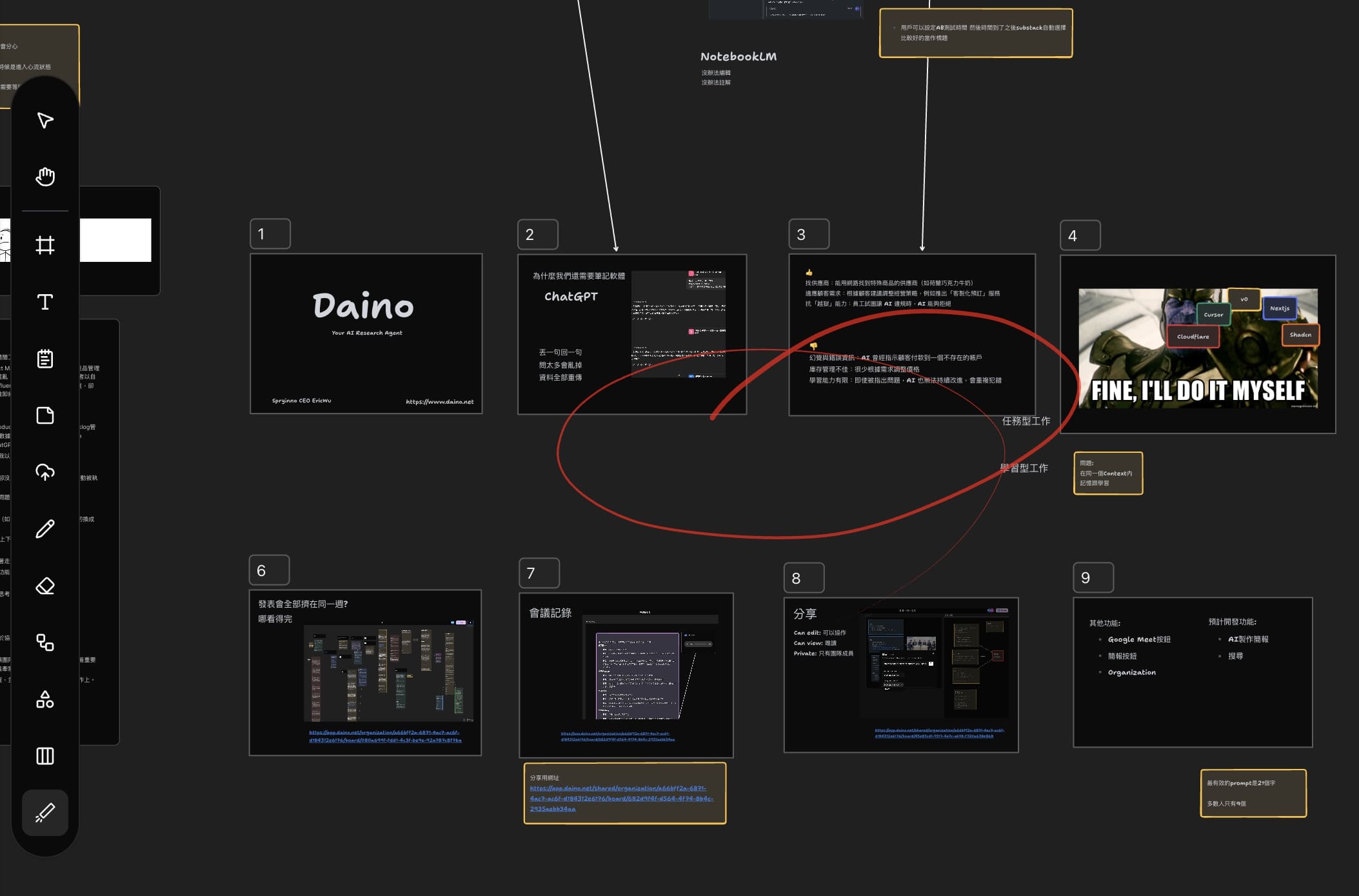Select the columns layout tool
Image resolution: width=1359 pixels, height=896 pixels.
click(x=45, y=756)
